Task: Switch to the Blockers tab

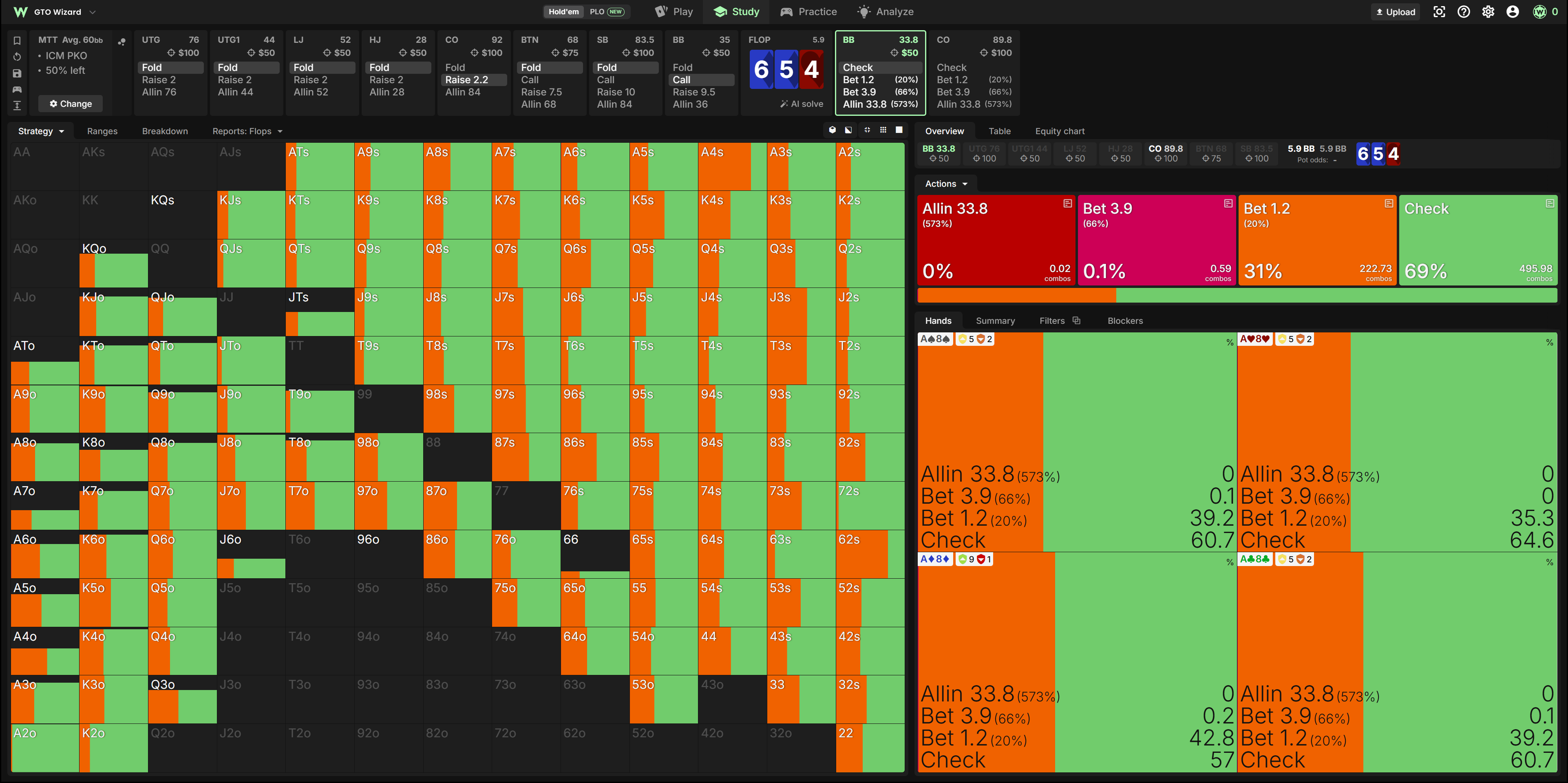Action: [x=1125, y=320]
